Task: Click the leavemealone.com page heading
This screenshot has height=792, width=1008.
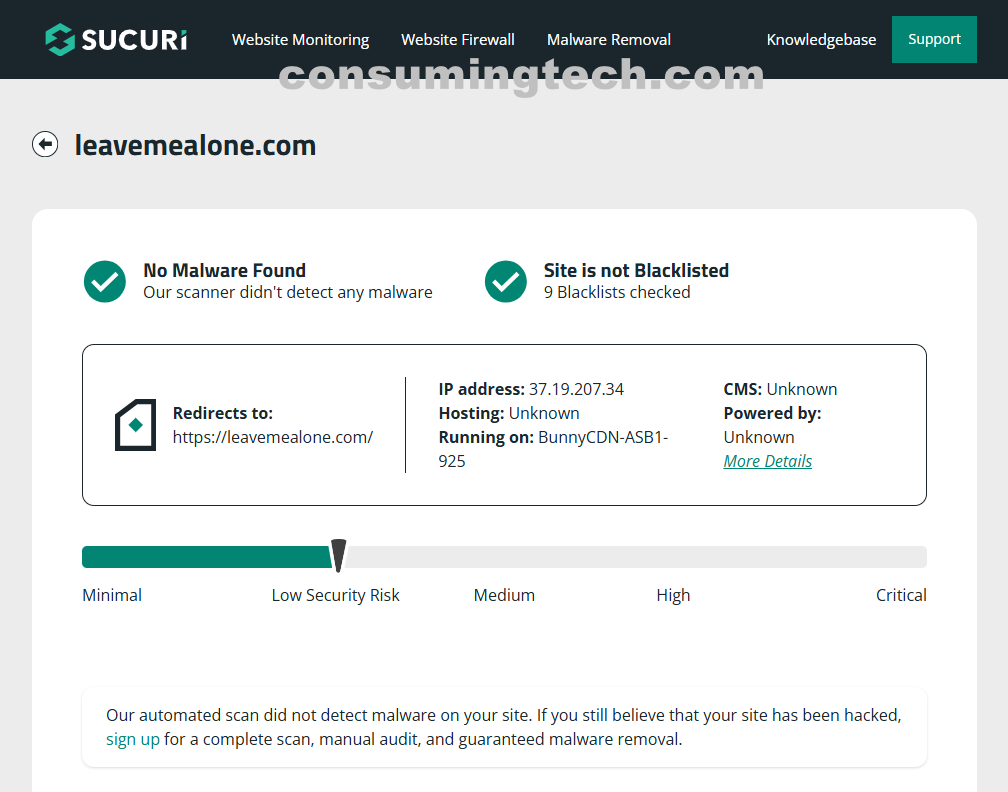Action: 195,146
